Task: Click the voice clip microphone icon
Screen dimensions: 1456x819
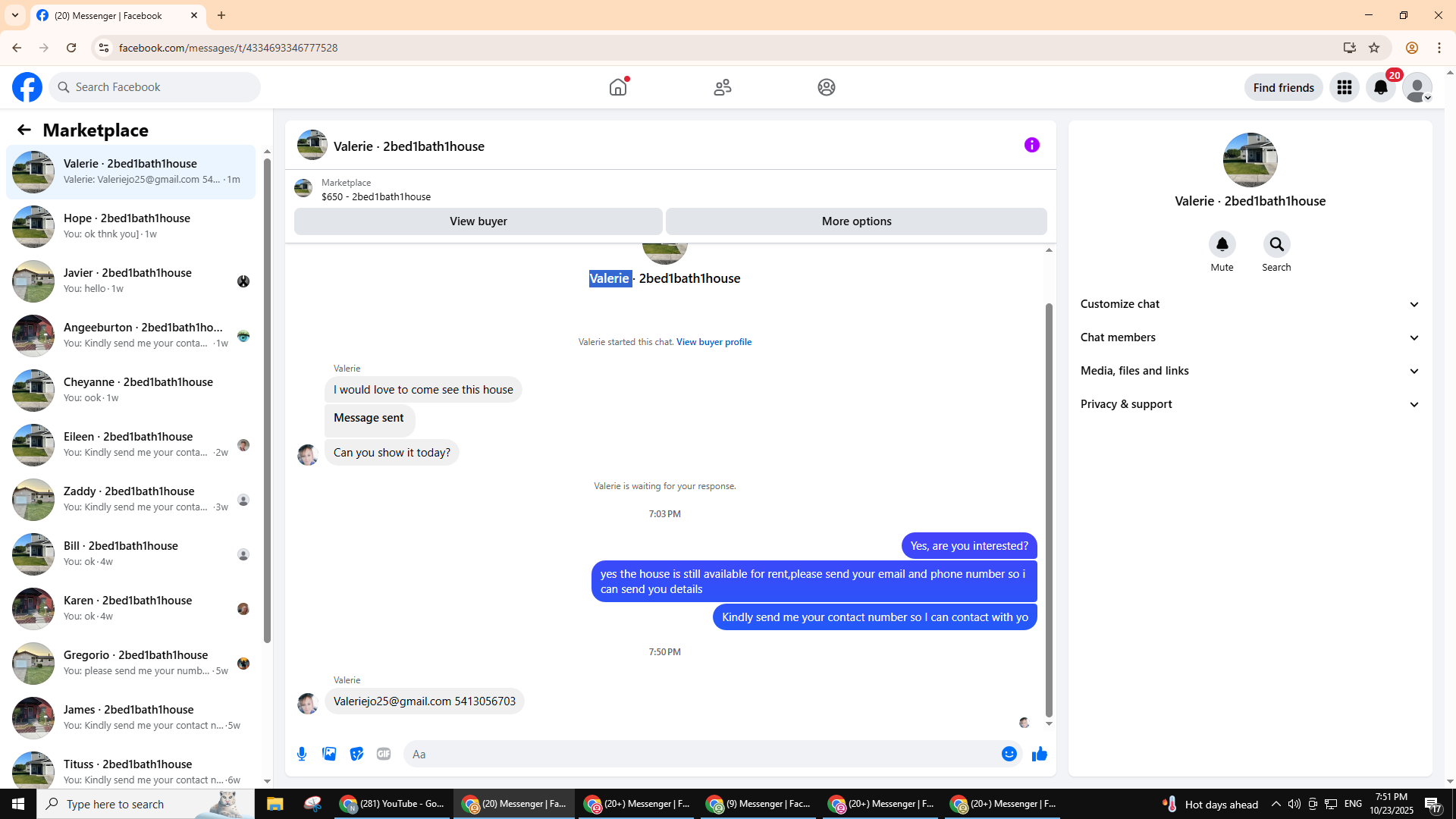Action: coord(302,754)
